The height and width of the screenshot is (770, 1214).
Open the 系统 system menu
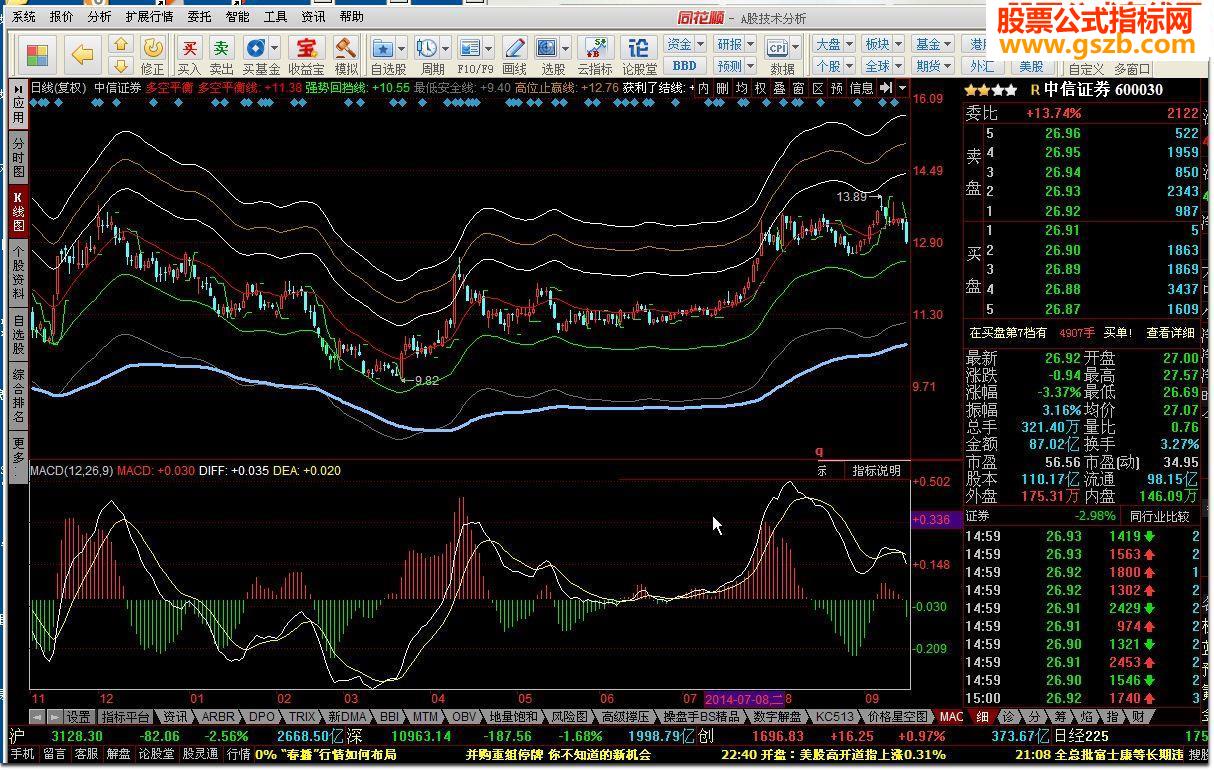tap(24, 17)
